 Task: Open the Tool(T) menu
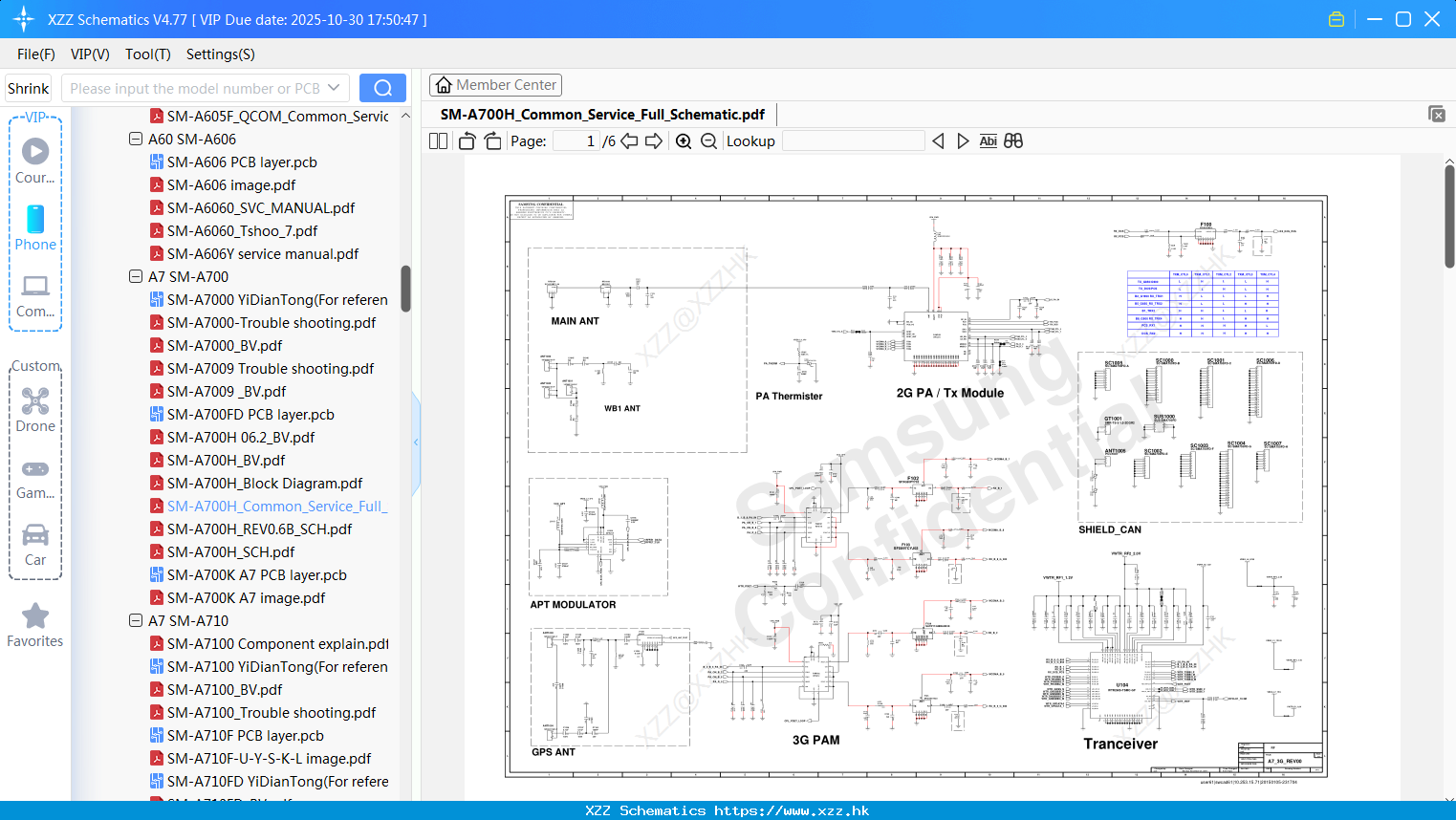click(x=148, y=54)
